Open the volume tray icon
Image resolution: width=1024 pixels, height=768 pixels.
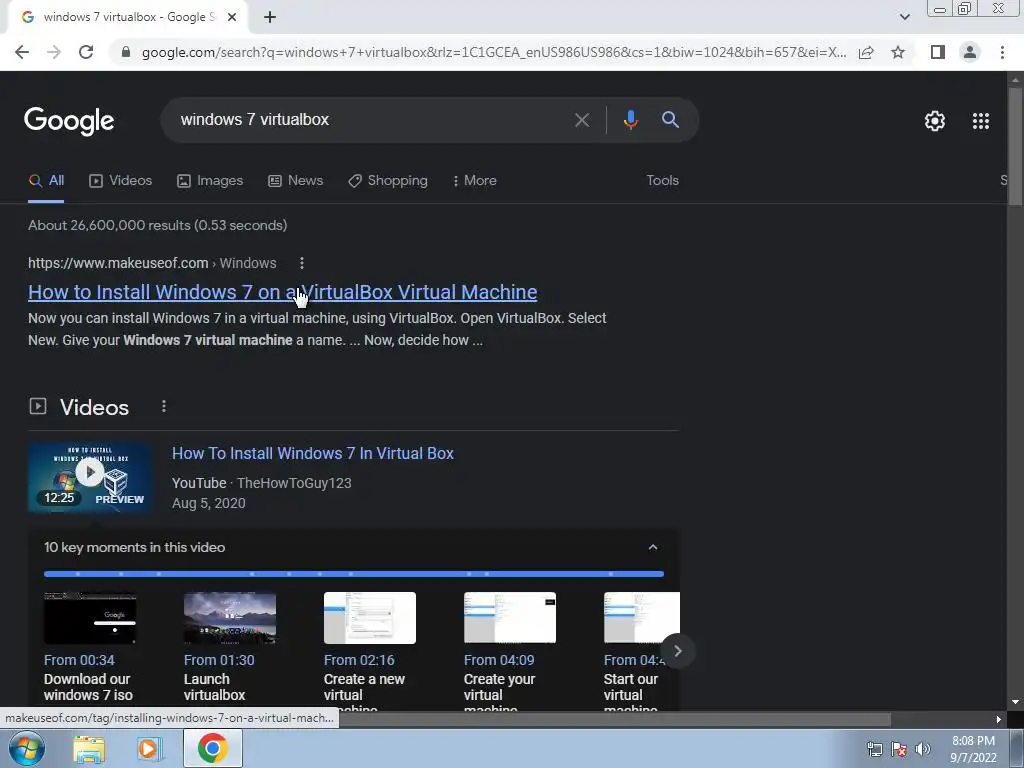click(922, 749)
